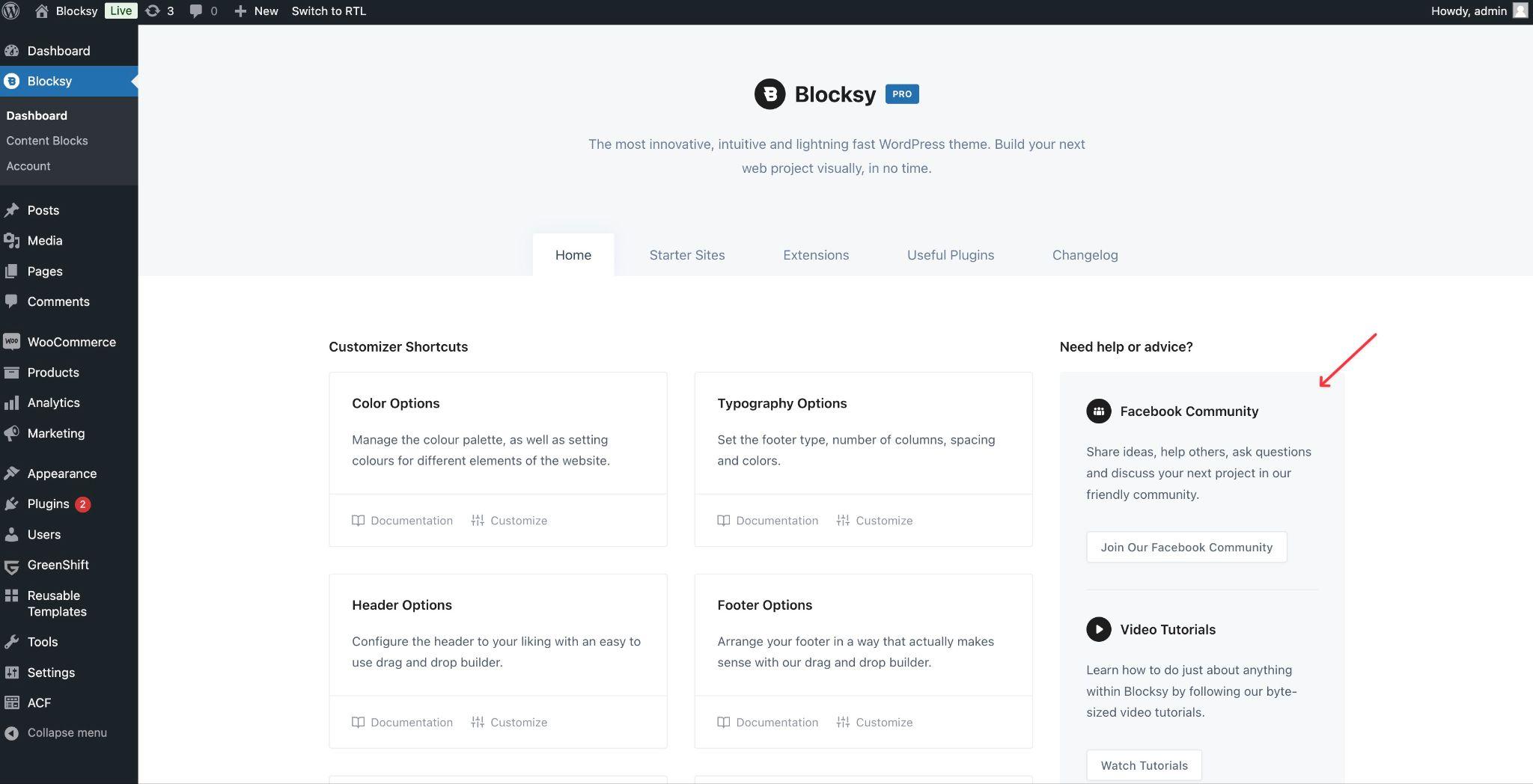The width and height of the screenshot is (1533, 784).
Task: Click the Marketing megaphone icon
Action: pyautogui.click(x=11, y=433)
